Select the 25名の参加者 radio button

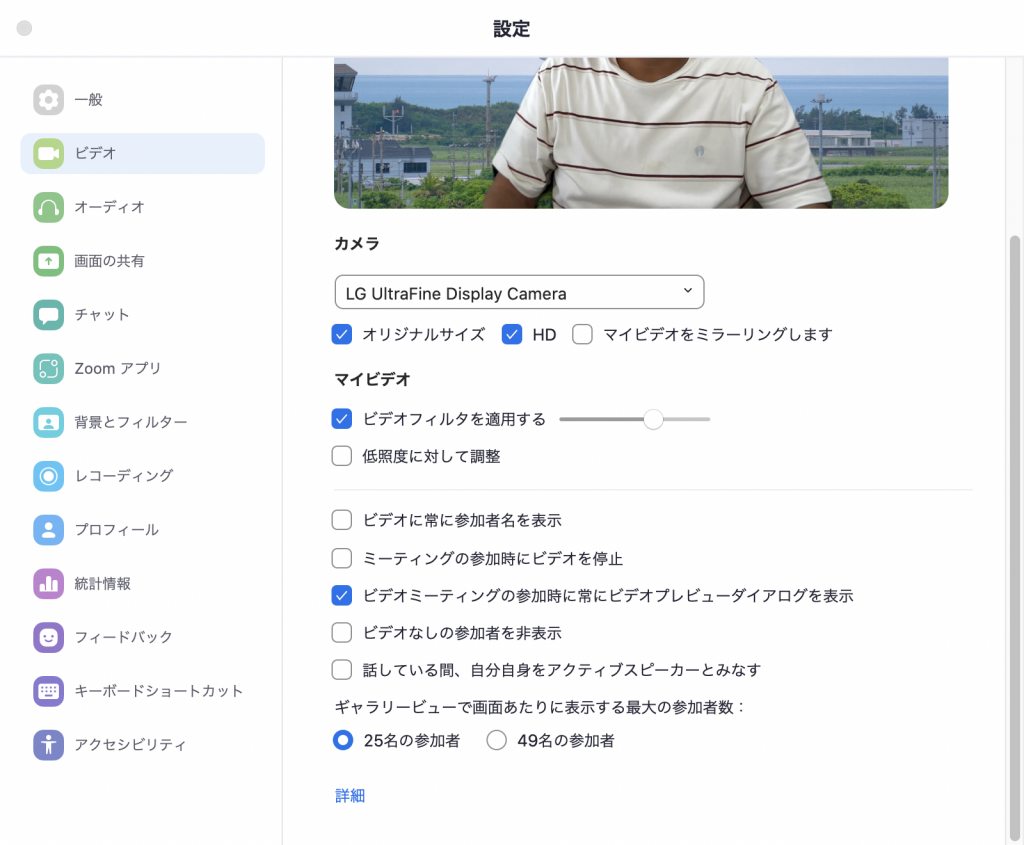click(x=343, y=741)
